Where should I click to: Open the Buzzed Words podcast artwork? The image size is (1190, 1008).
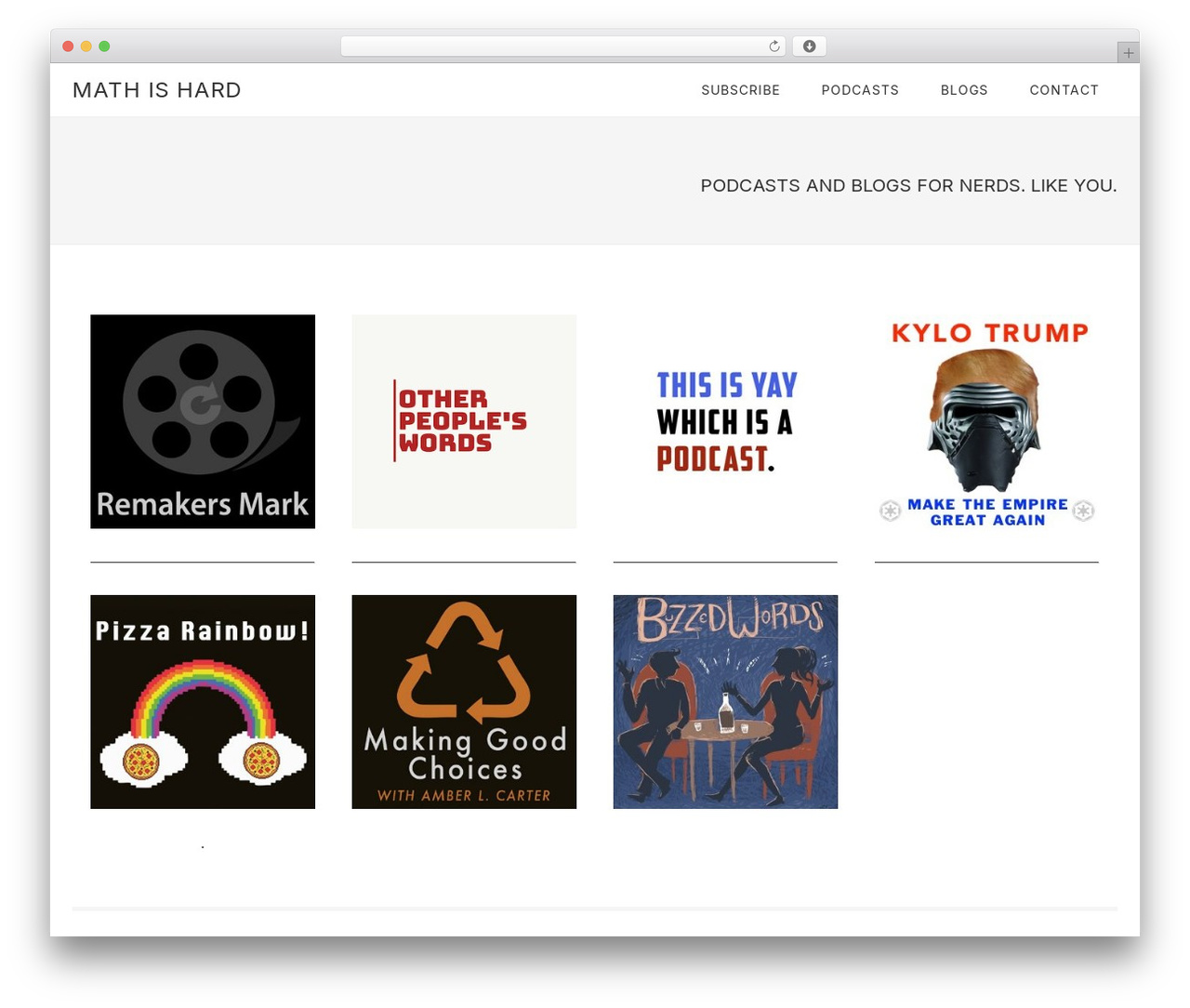coord(725,702)
